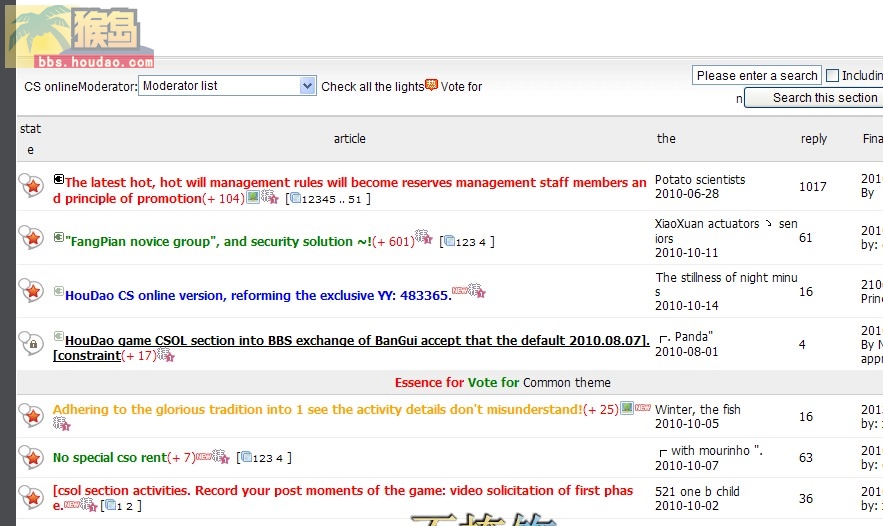This screenshot has height=526, width=883.
Task: Click the 'reply' column header
Action: (x=814, y=139)
